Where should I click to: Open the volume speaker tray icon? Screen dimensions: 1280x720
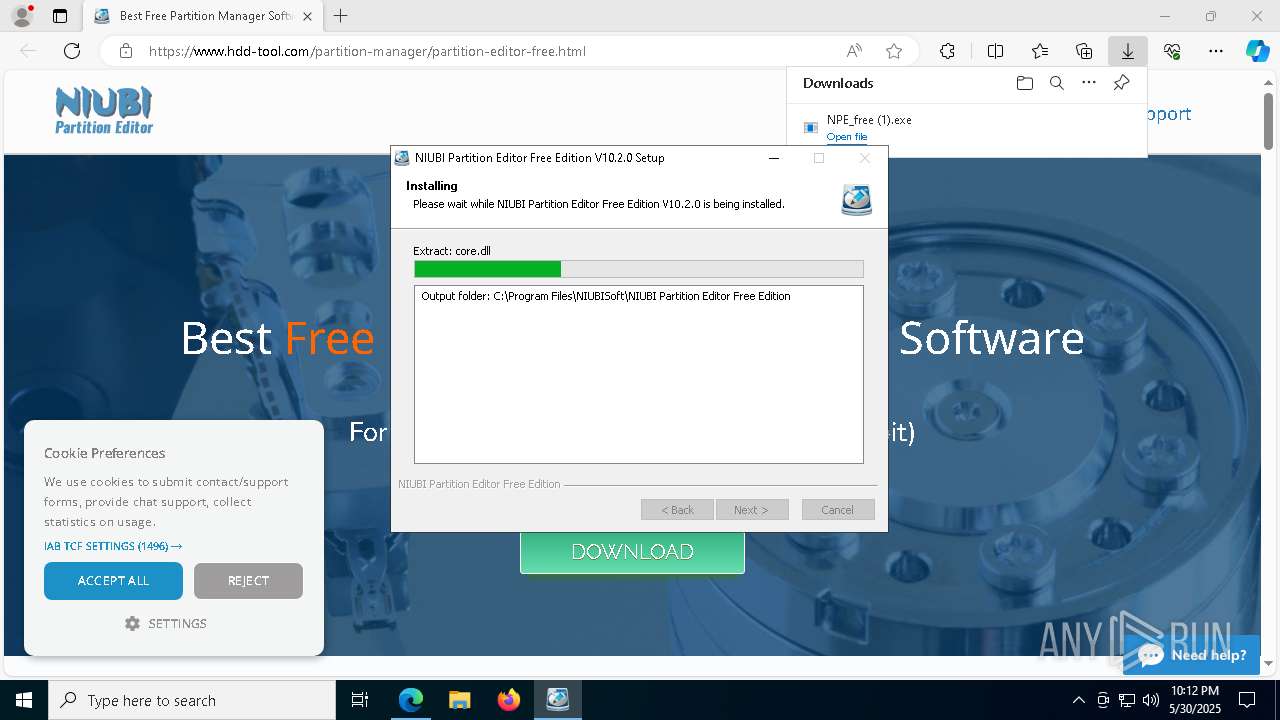point(1151,700)
